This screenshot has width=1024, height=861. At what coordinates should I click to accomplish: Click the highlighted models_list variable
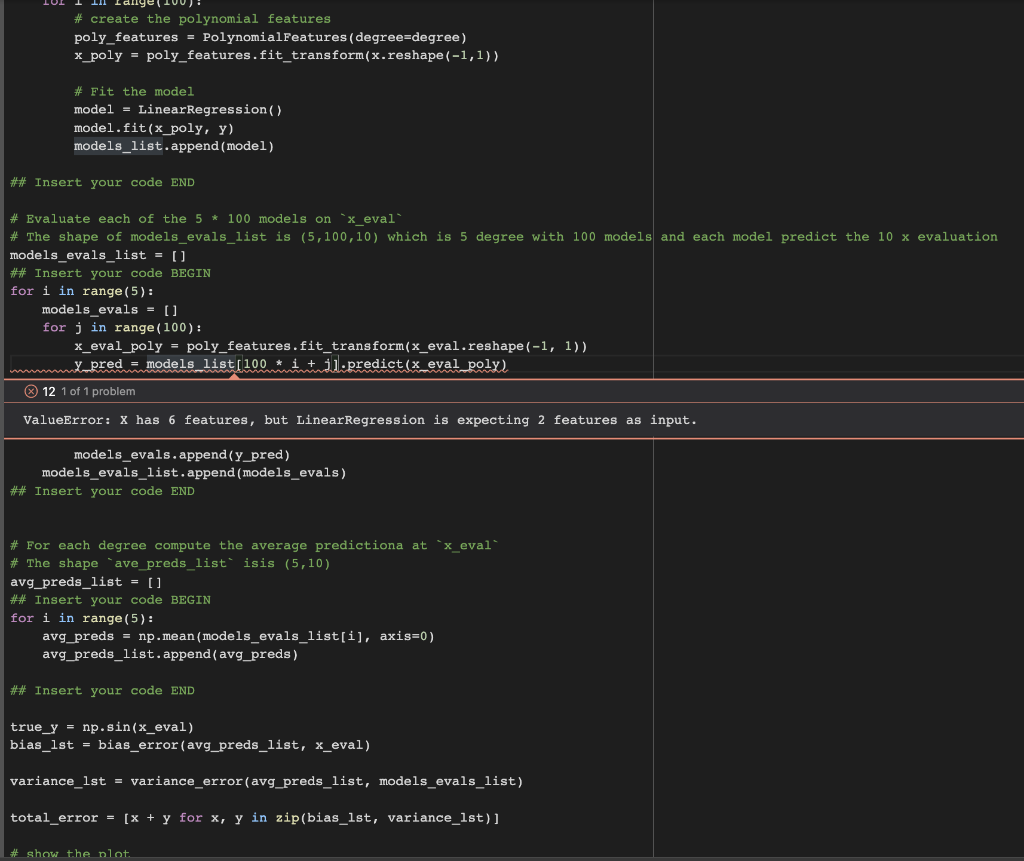[117, 145]
